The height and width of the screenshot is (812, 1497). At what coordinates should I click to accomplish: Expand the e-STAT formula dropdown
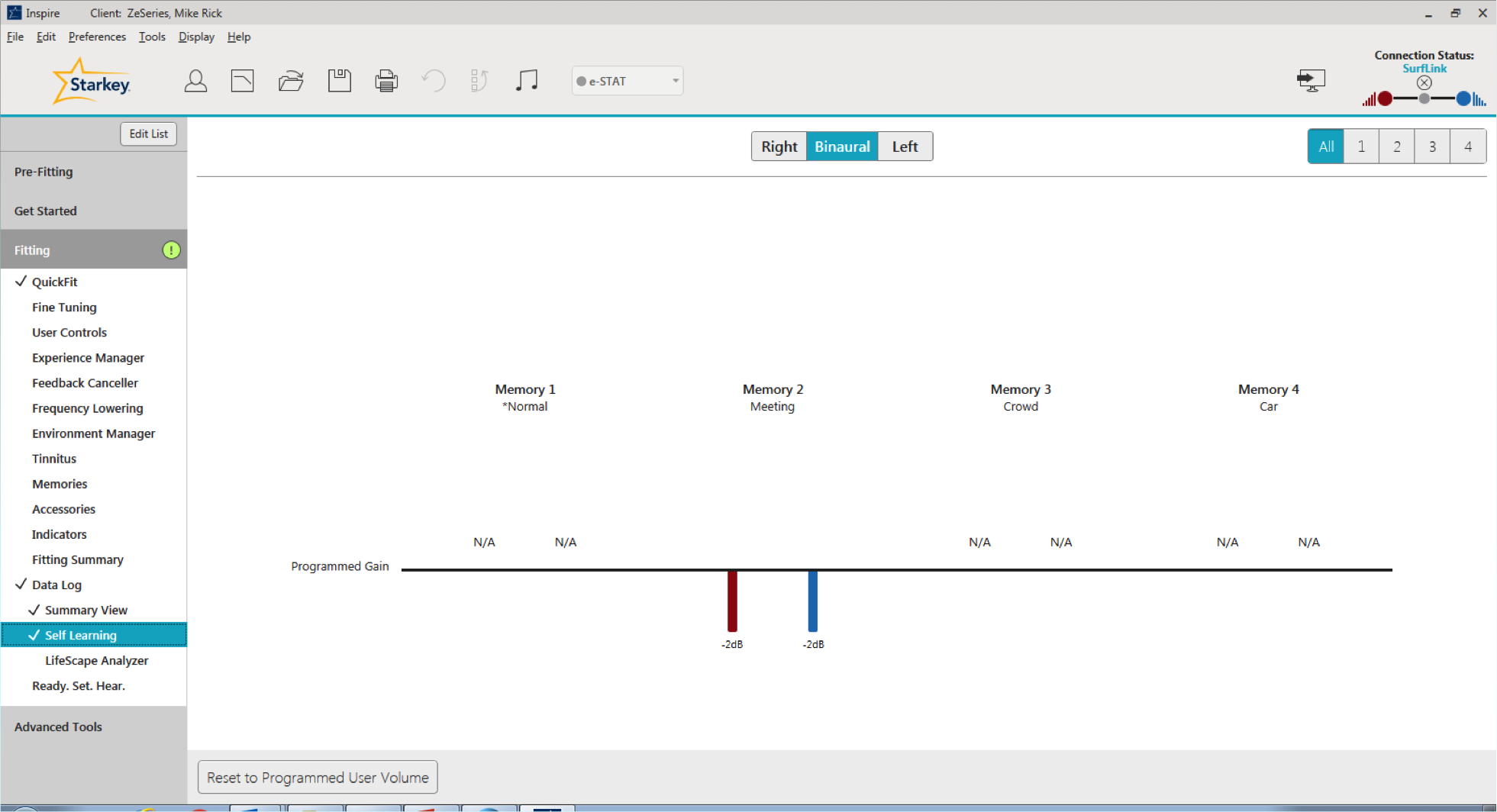tap(628, 81)
